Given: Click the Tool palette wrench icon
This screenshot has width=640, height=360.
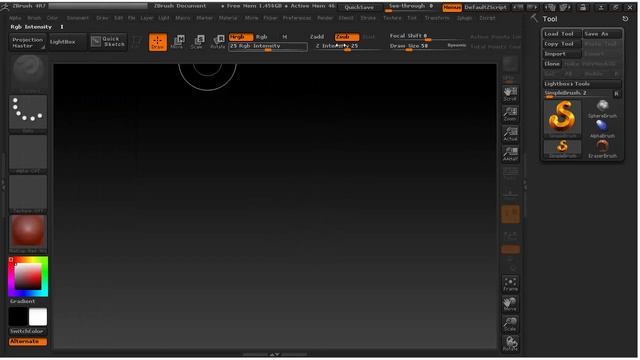Looking at the screenshot, I should click(534, 18).
